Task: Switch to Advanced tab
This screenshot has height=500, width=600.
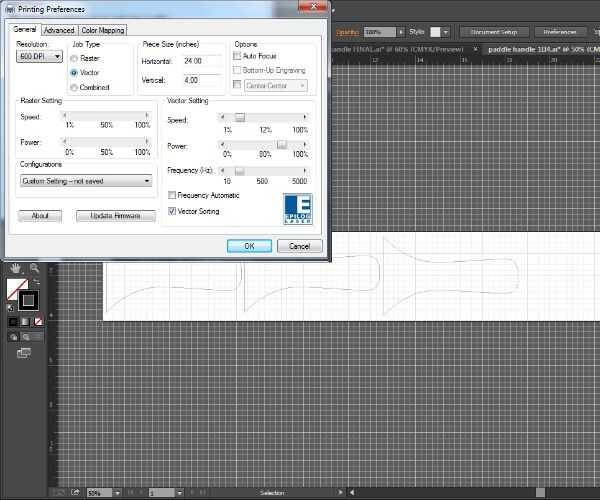Action: [59, 30]
